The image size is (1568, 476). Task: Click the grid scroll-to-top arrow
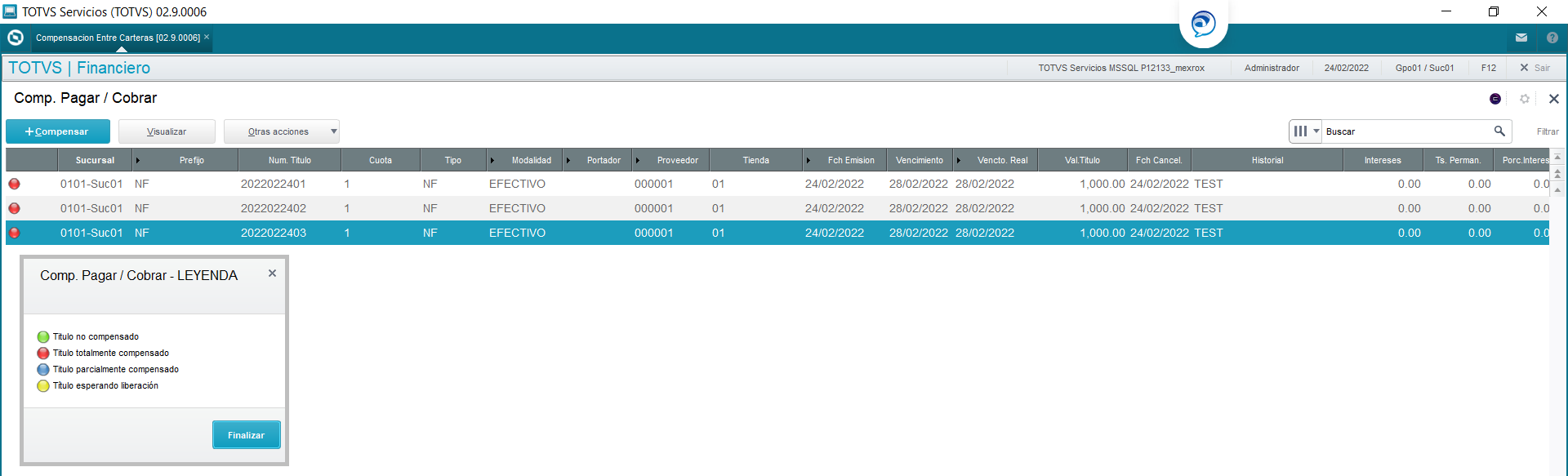pos(1557,157)
